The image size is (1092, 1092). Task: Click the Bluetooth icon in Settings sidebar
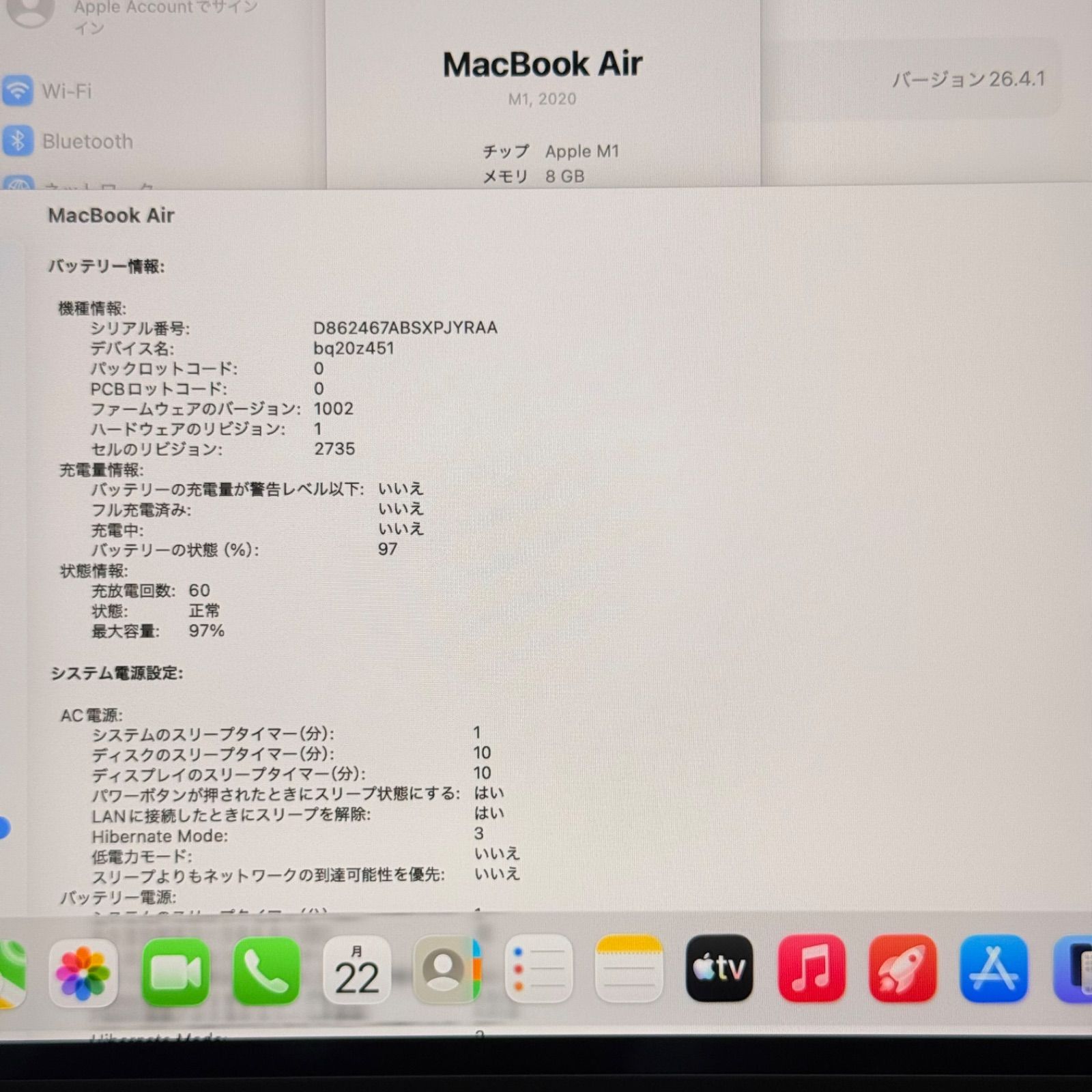point(18,141)
